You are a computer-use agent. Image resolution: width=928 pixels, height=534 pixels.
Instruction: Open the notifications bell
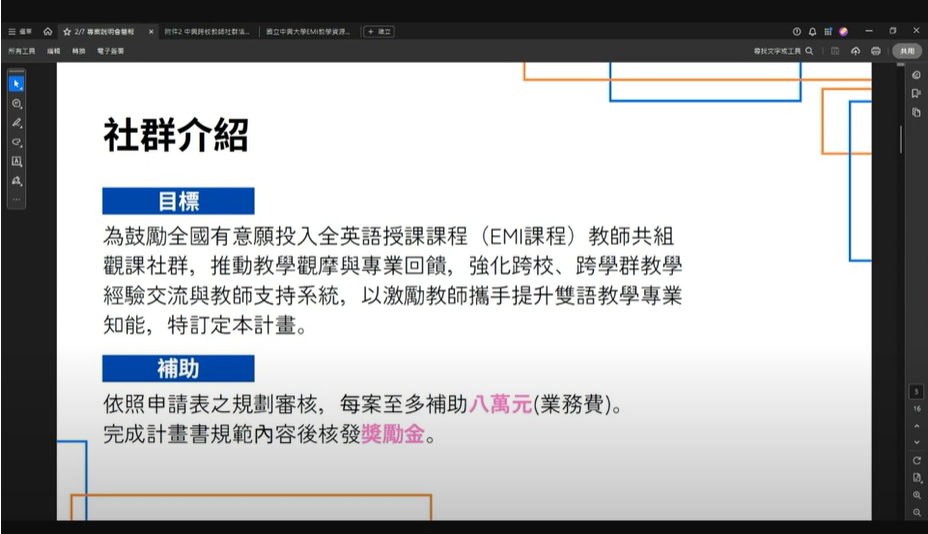pos(812,31)
